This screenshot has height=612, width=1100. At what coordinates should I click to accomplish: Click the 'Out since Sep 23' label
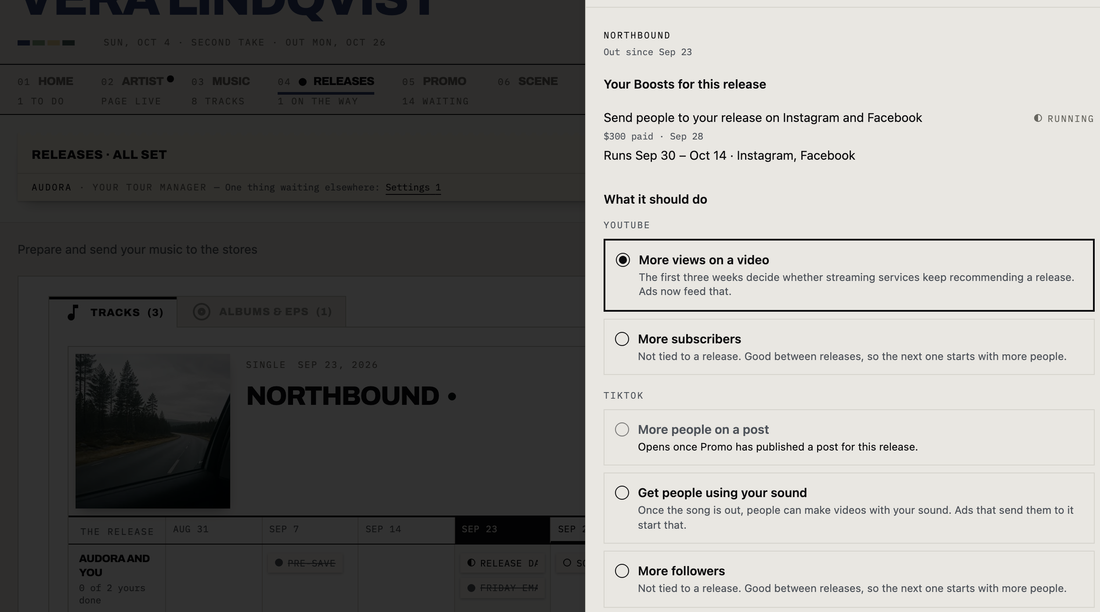tap(648, 52)
